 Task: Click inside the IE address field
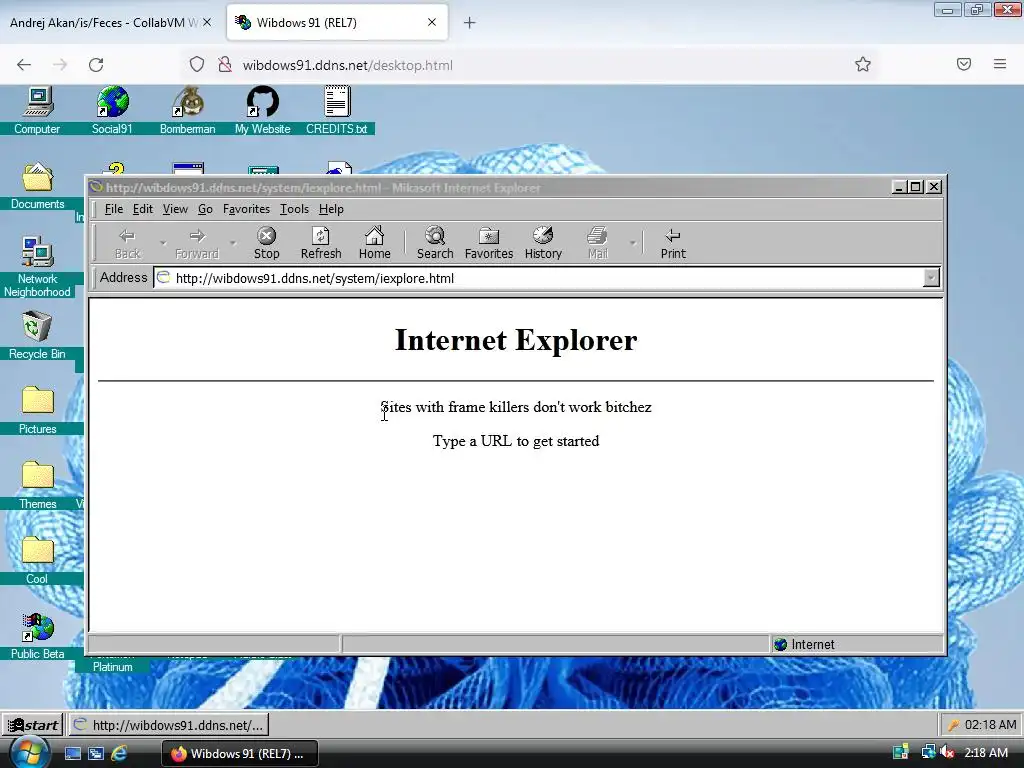539,278
